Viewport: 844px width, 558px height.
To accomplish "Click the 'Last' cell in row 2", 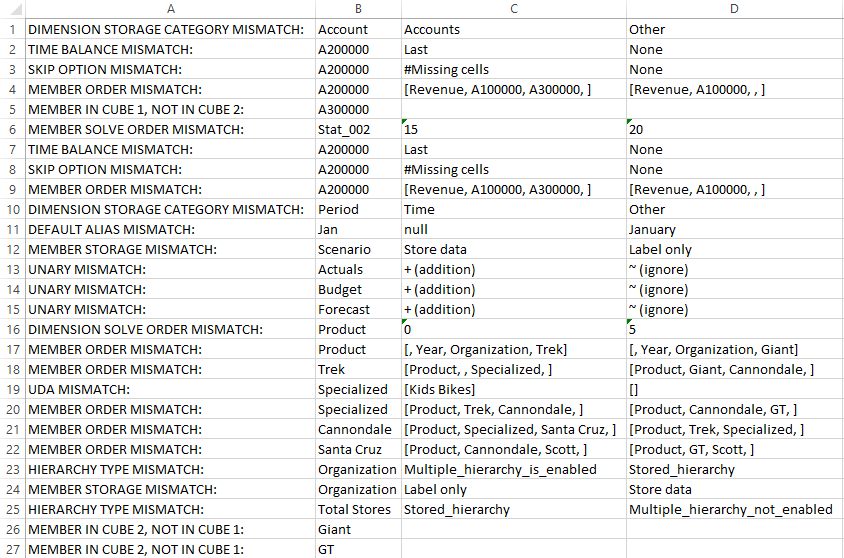I will (x=514, y=50).
